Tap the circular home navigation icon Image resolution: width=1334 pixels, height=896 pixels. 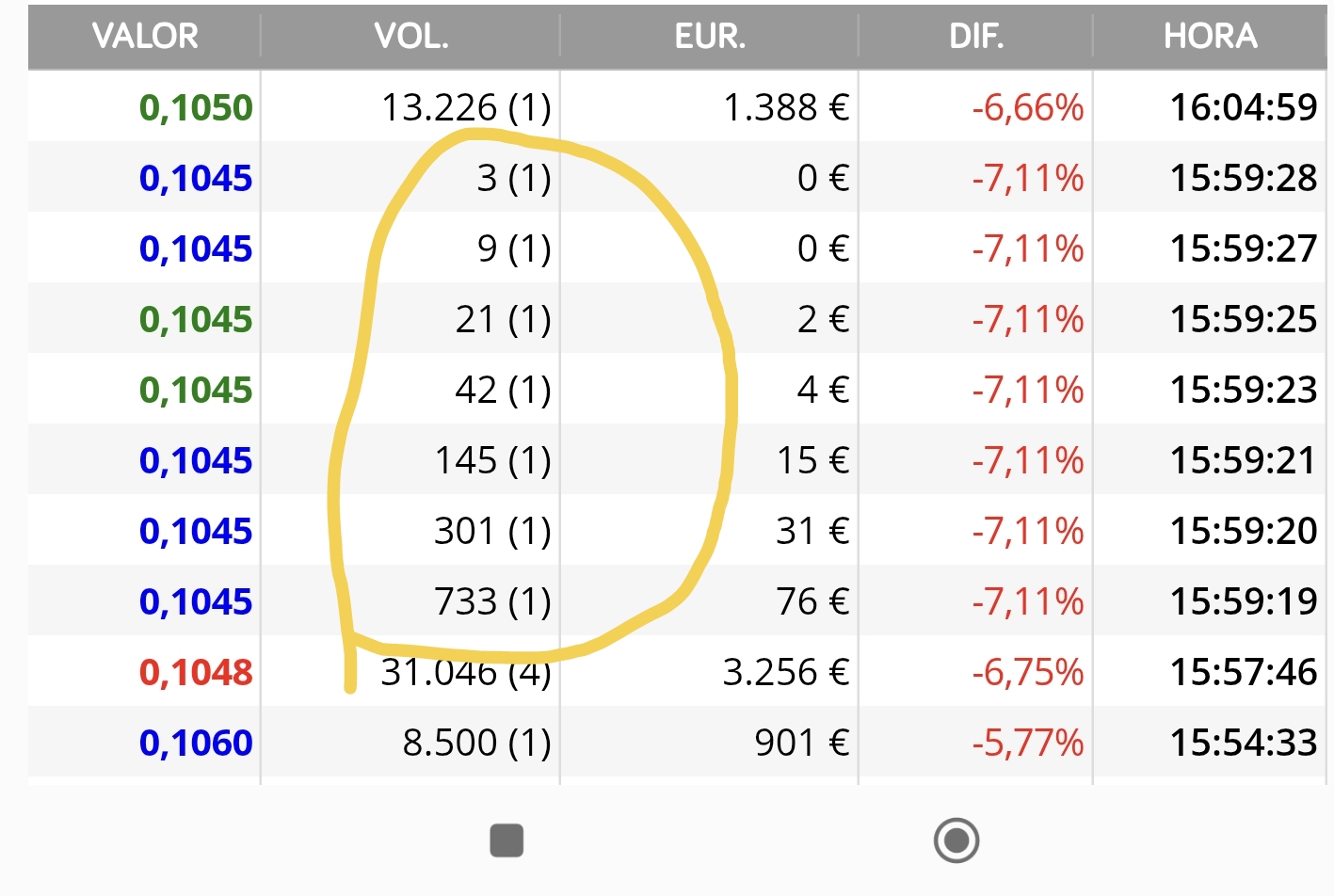click(x=956, y=840)
